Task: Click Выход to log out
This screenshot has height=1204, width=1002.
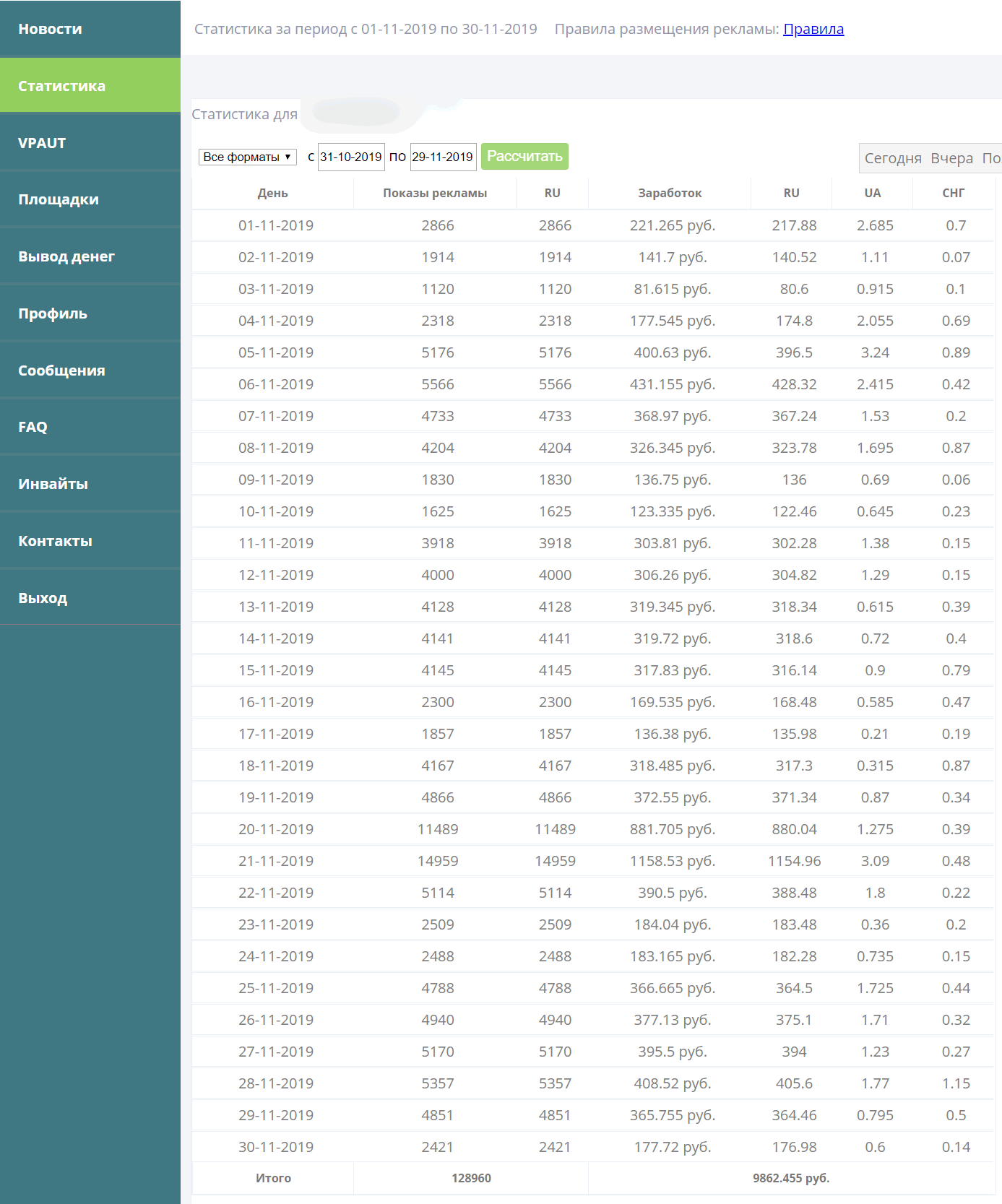Action: [43, 598]
